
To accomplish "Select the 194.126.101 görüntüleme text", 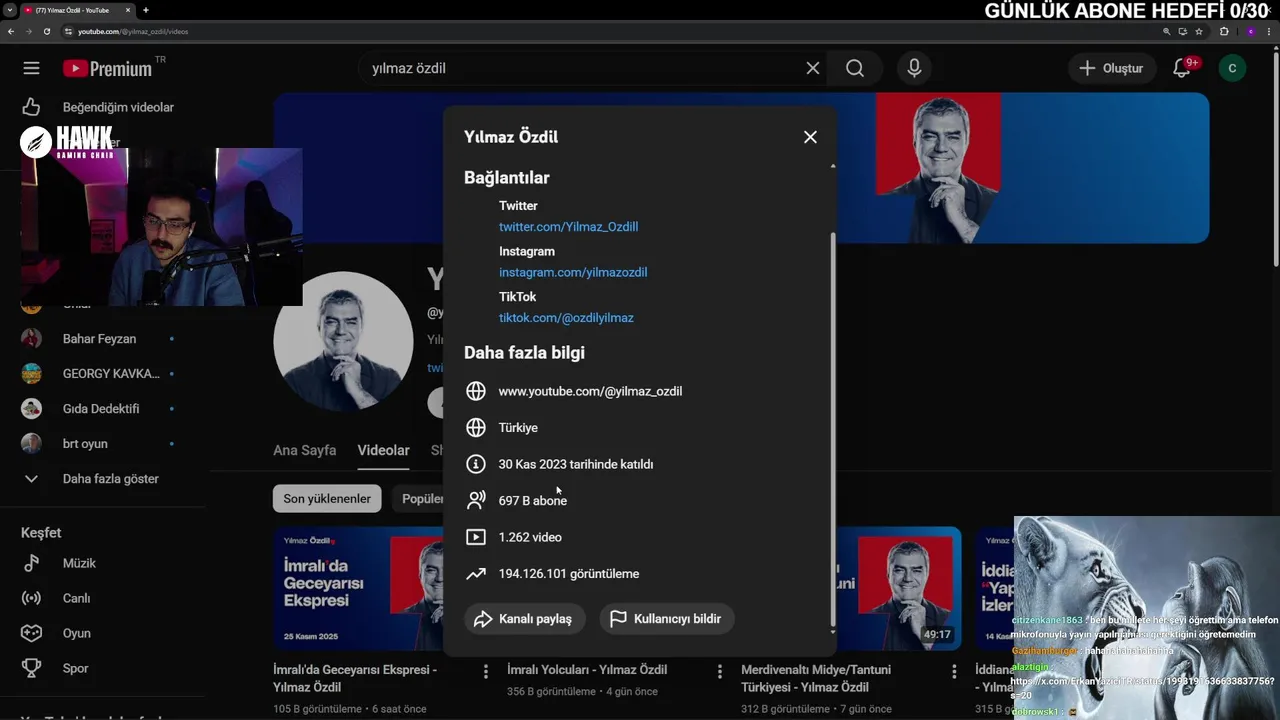I will coord(568,574).
